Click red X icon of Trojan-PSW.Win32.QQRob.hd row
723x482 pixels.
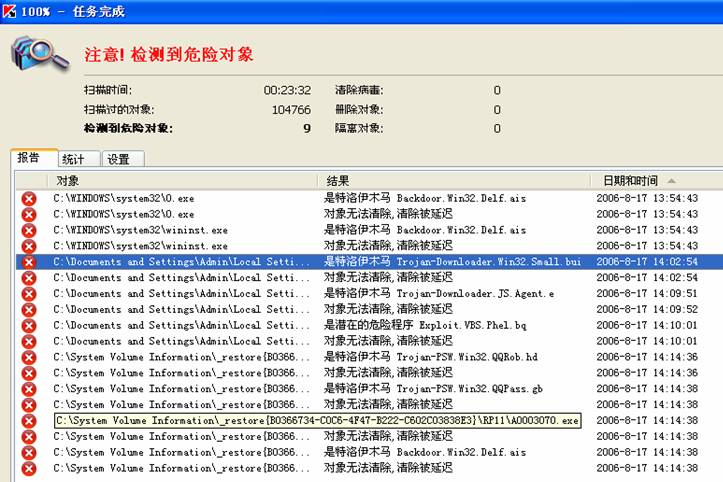coord(29,357)
